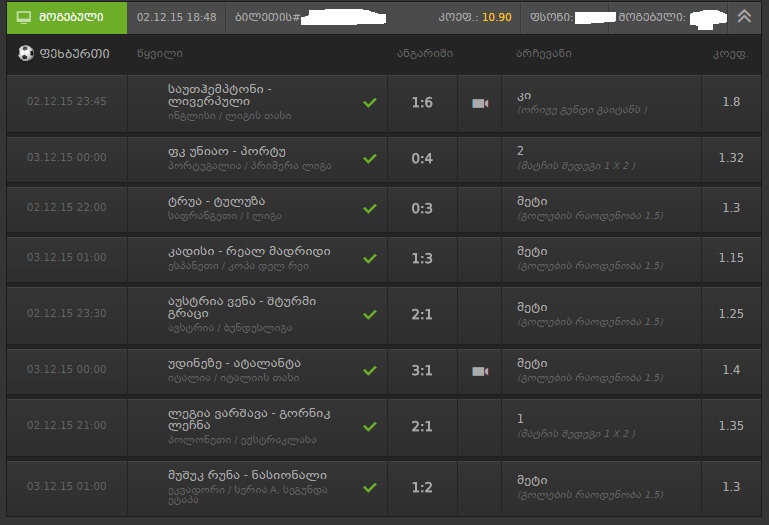This screenshot has height=525, width=769.
Task: Click selection 2 in ფკ უნიაო row
Action: tap(520, 151)
